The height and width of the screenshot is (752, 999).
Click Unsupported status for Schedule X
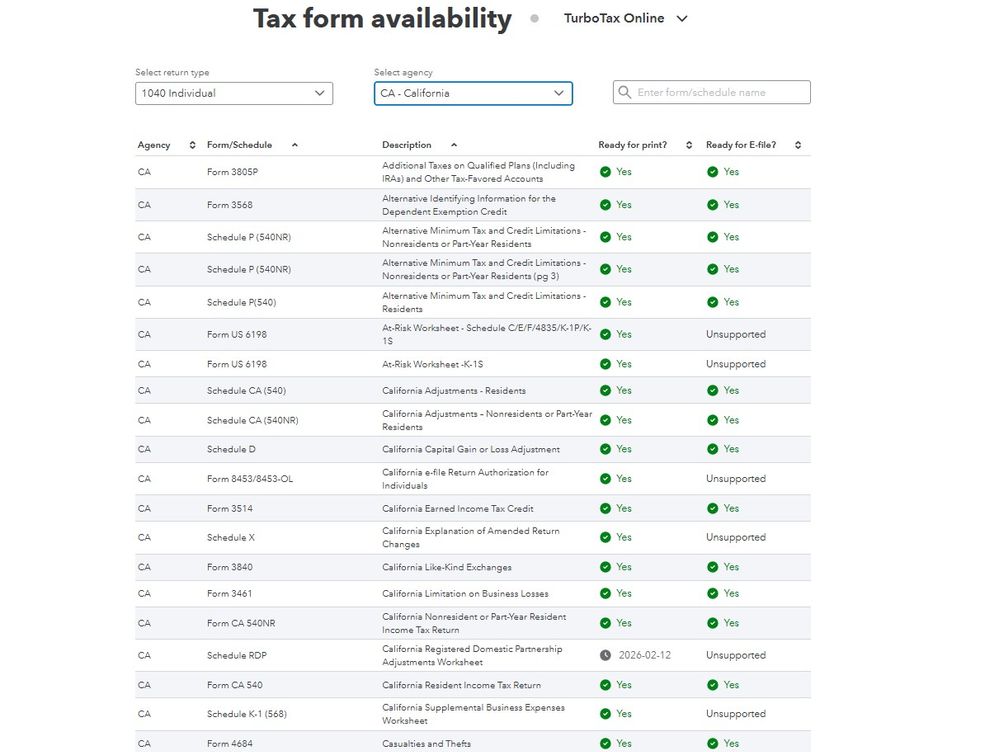click(x=735, y=538)
